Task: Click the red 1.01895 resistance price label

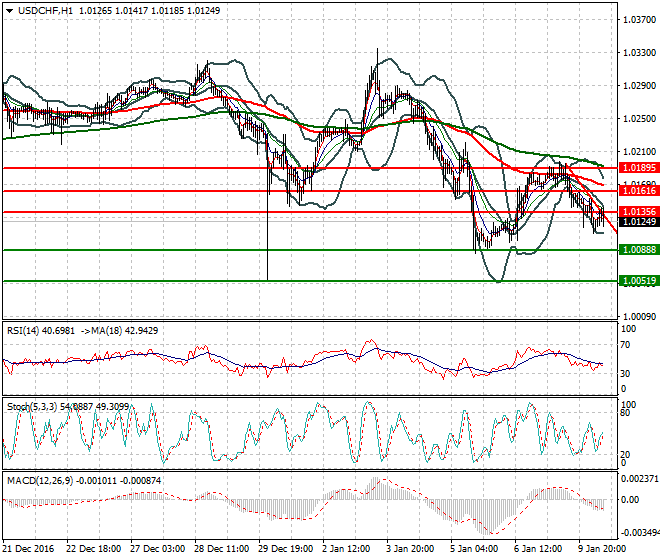Action: pos(639,168)
